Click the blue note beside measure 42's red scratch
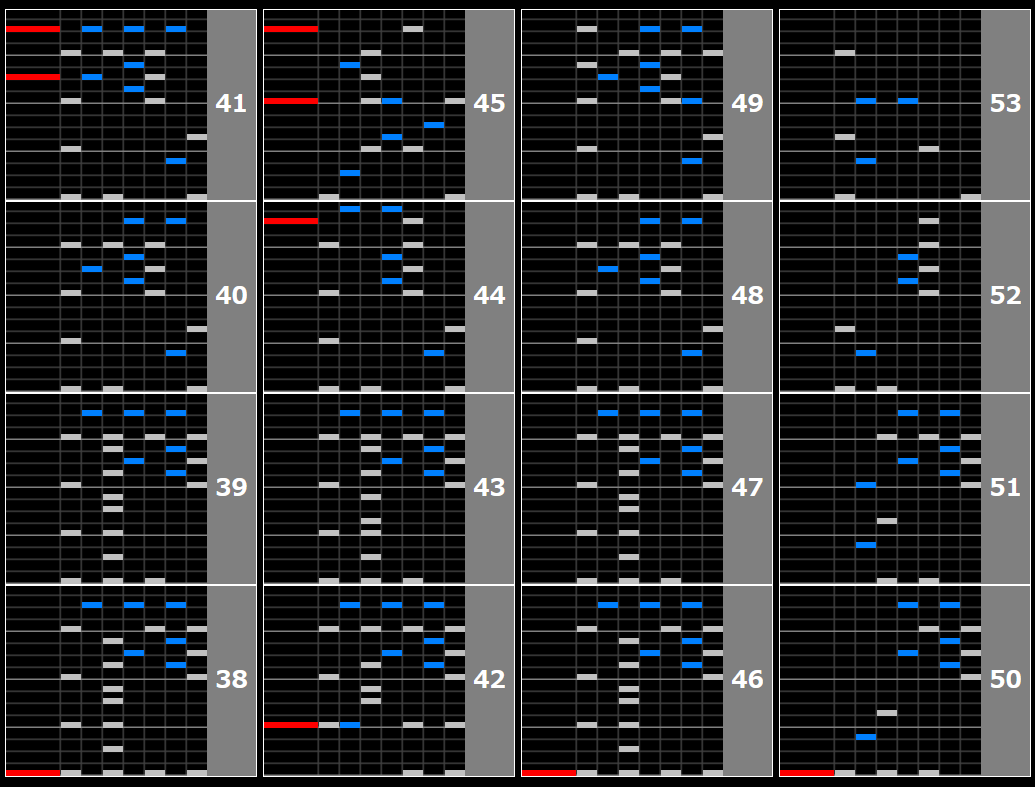1035x787 pixels. [350, 725]
